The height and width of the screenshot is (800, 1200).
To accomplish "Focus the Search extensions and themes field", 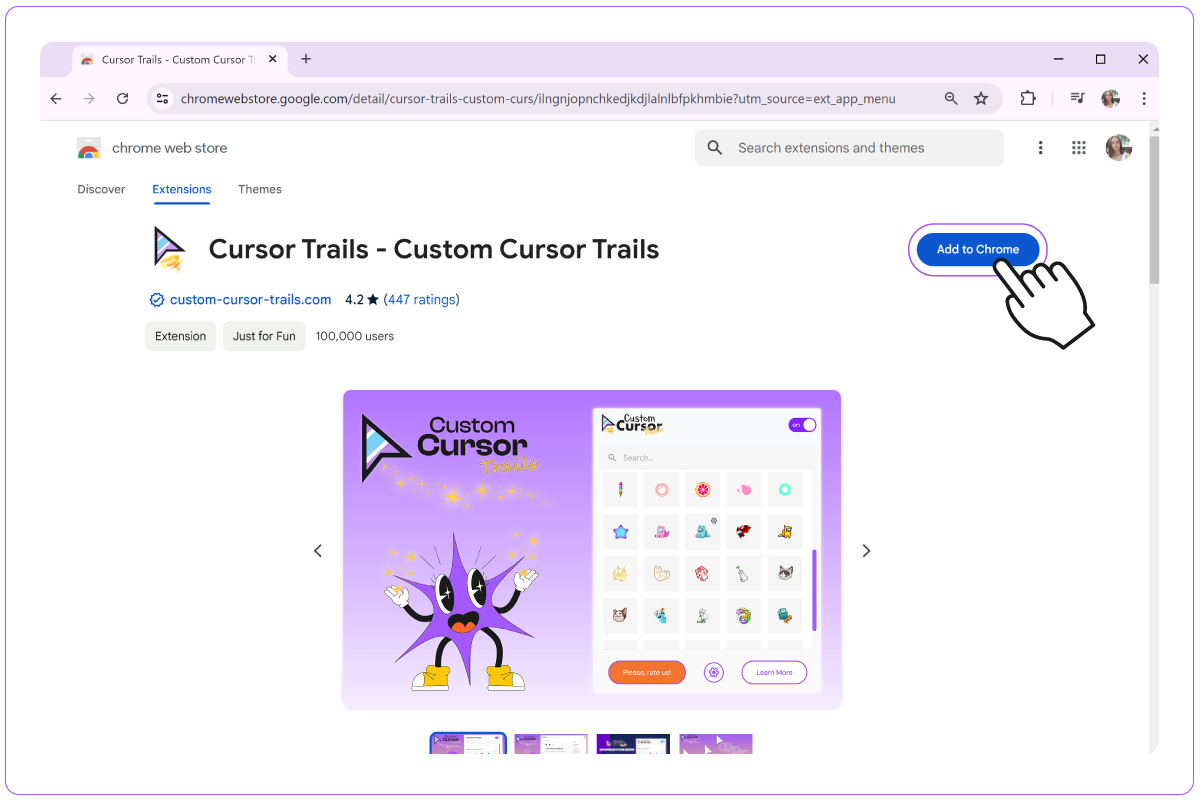I will click(x=849, y=148).
